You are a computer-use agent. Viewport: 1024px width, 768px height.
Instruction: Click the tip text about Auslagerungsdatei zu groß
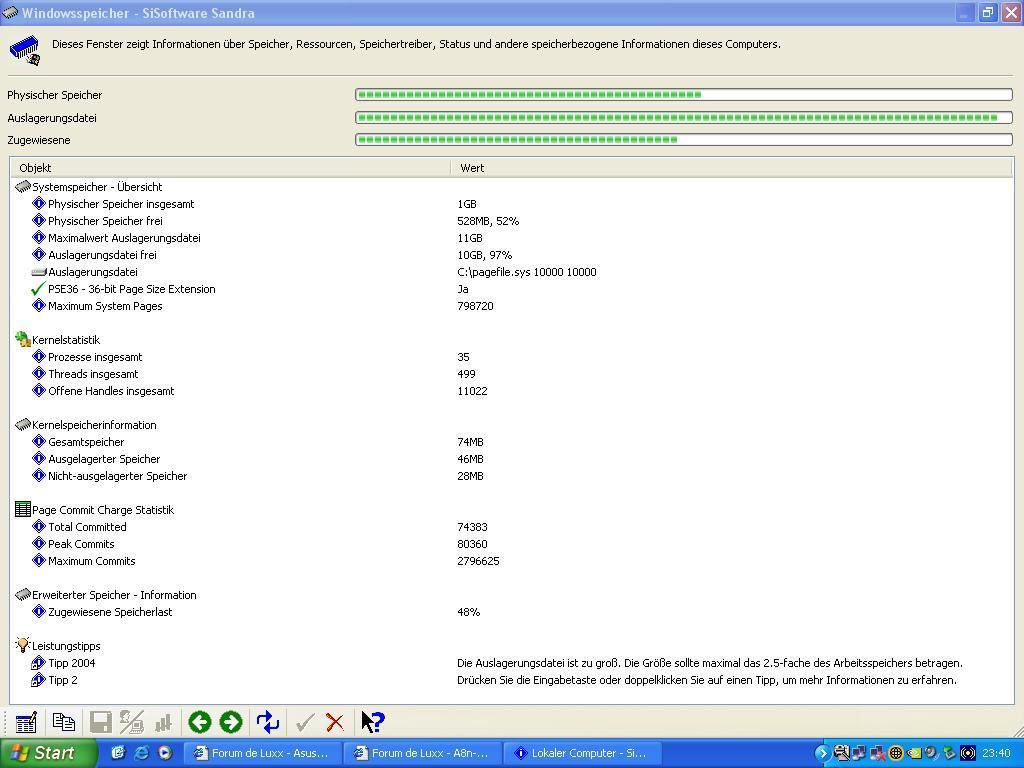pos(710,663)
